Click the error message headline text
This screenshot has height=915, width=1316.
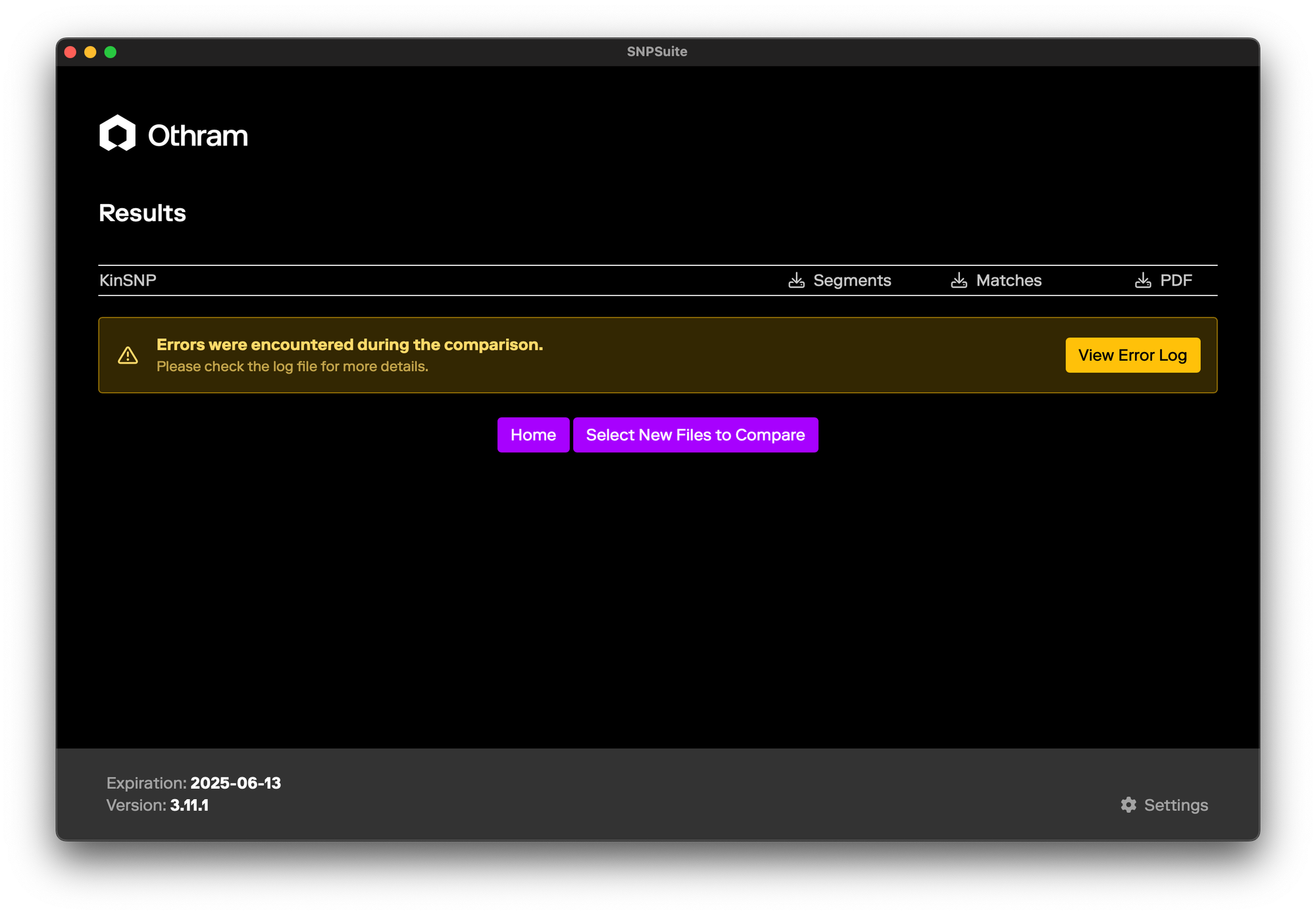349,345
